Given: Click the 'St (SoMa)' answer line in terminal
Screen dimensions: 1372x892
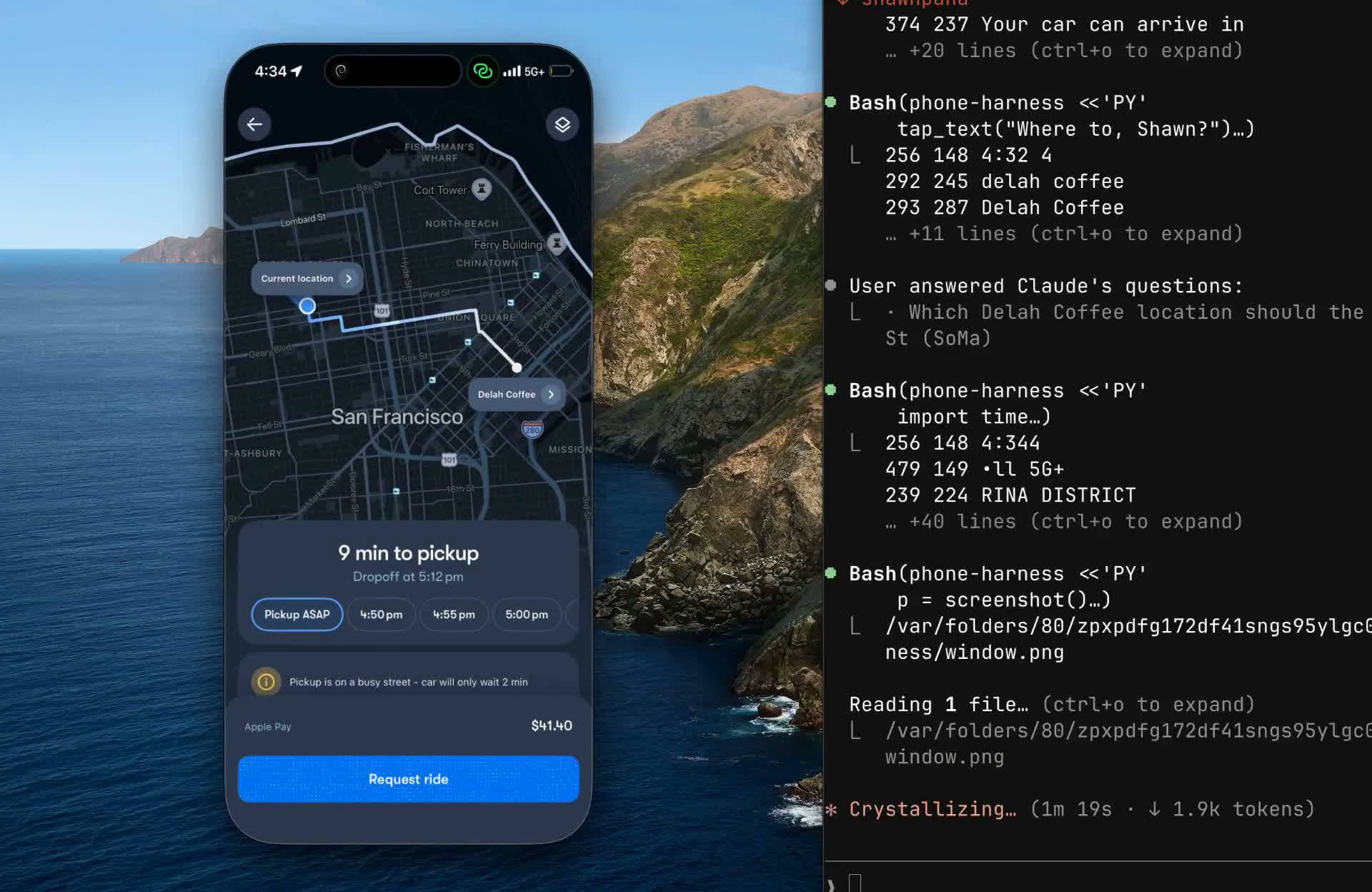Looking at the screenshot, I should 938,338.
